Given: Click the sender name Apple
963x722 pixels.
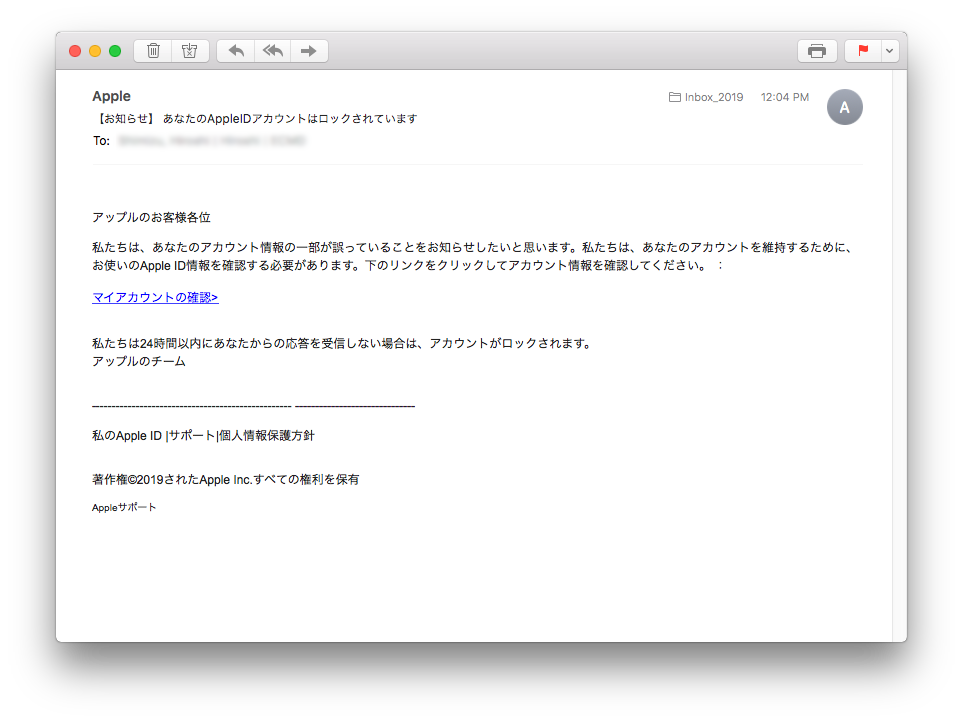Looking at the screenshot, I should pyautogui.click(x=111, y=96).
